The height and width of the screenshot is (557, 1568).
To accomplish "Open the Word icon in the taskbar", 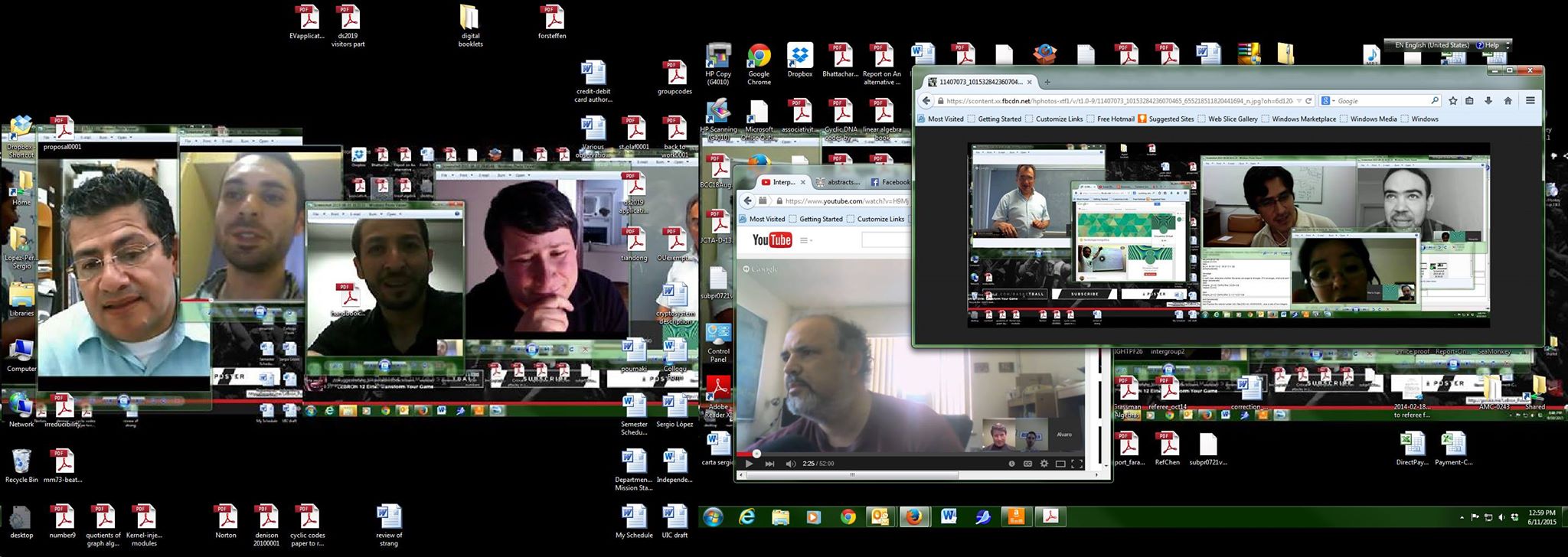I will [x=949, y=517].
